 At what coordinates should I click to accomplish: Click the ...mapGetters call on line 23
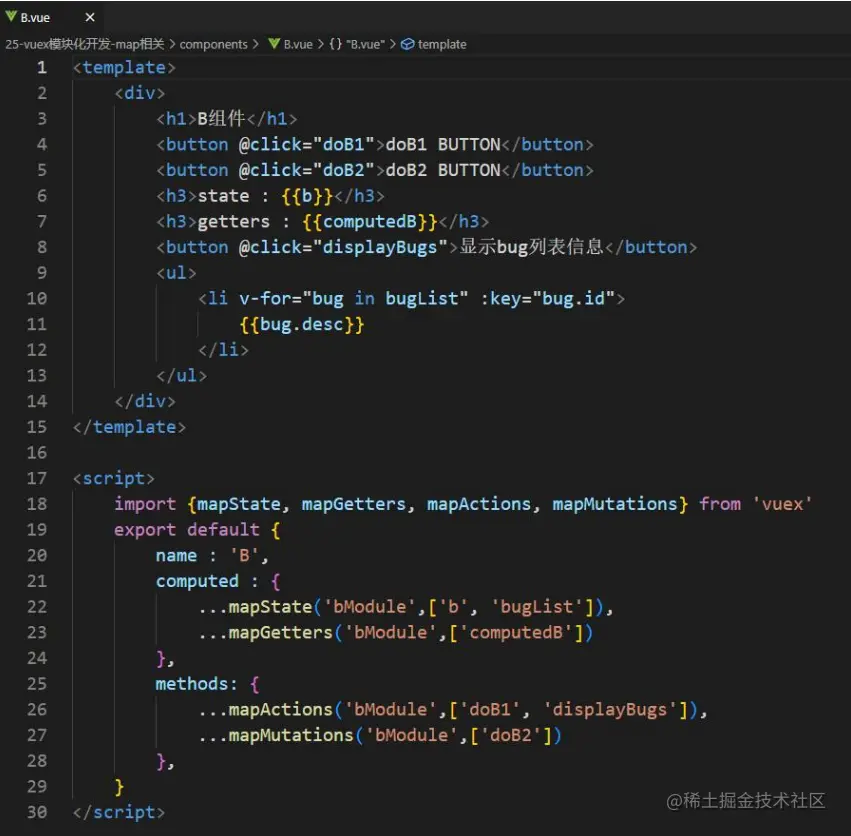(396, 632)
